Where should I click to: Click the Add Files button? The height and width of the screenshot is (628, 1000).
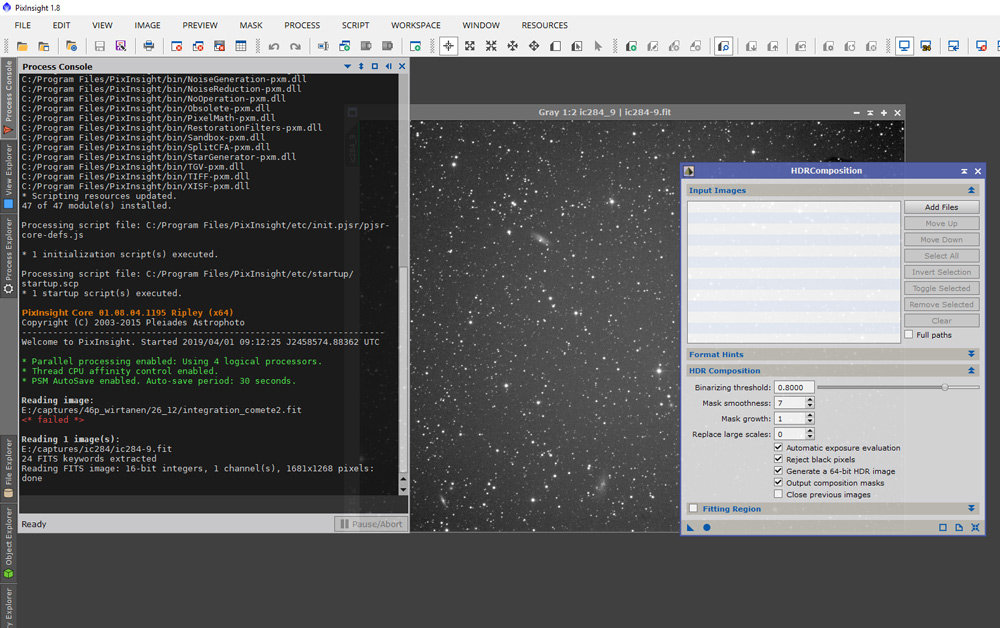941,207
